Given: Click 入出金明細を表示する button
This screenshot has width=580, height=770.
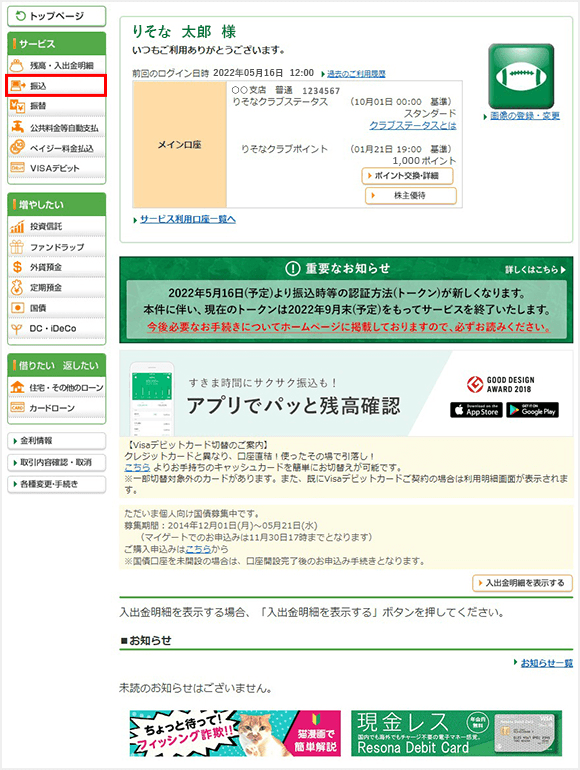Looking at the screenshot, I should 523,583.
